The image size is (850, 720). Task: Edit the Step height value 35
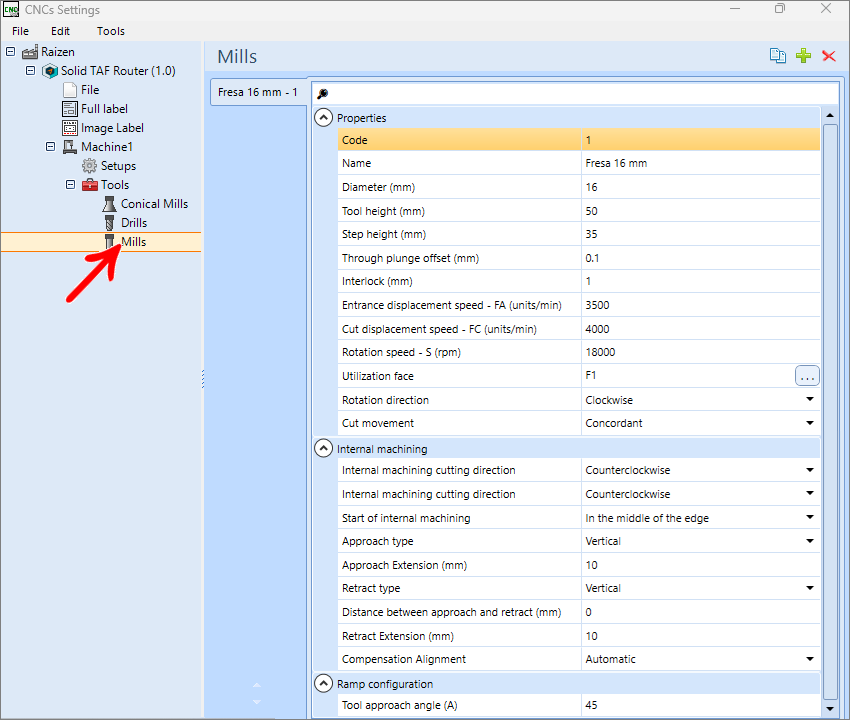tap(700, 234)
